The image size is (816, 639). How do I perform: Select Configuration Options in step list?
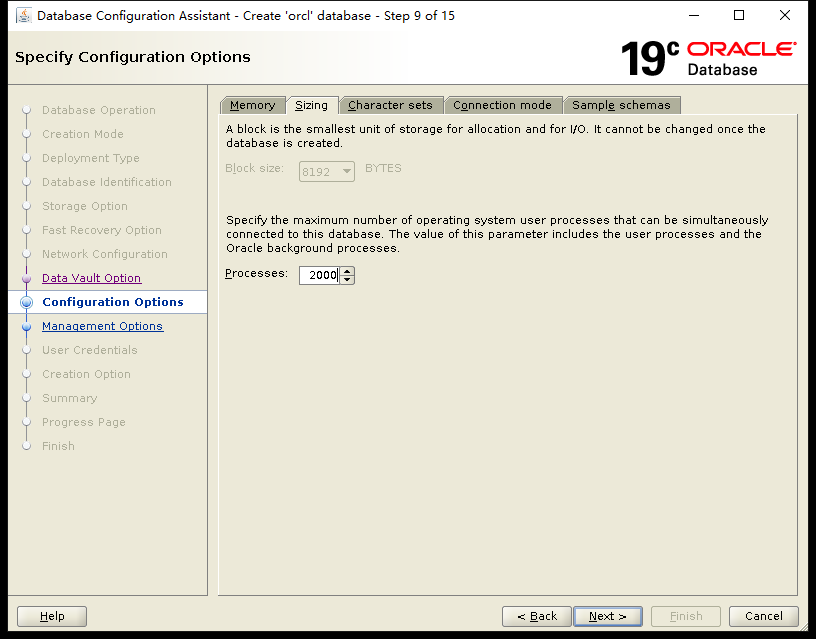(113, 302)
